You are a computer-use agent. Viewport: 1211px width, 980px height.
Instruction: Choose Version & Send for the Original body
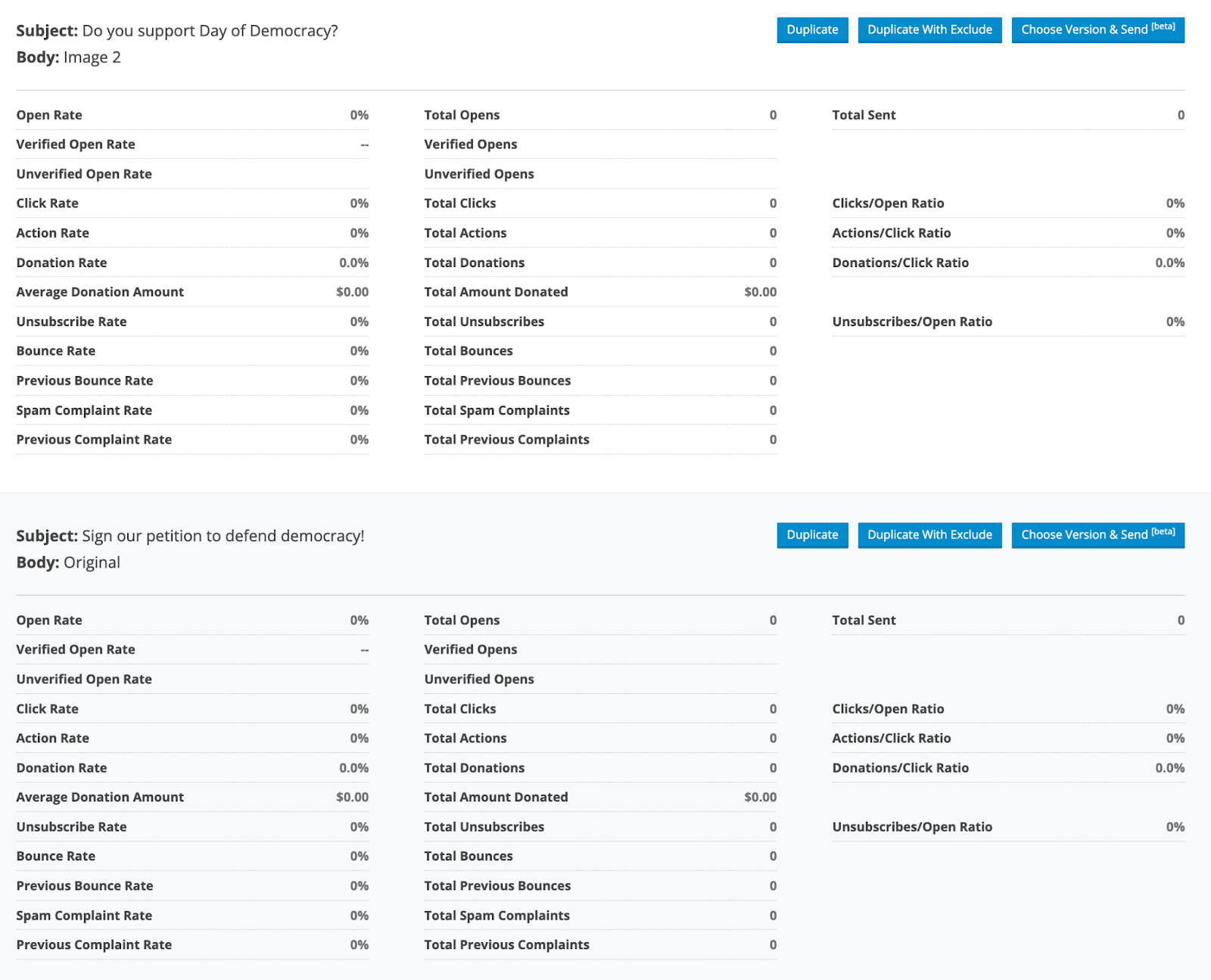[1097, 535]
